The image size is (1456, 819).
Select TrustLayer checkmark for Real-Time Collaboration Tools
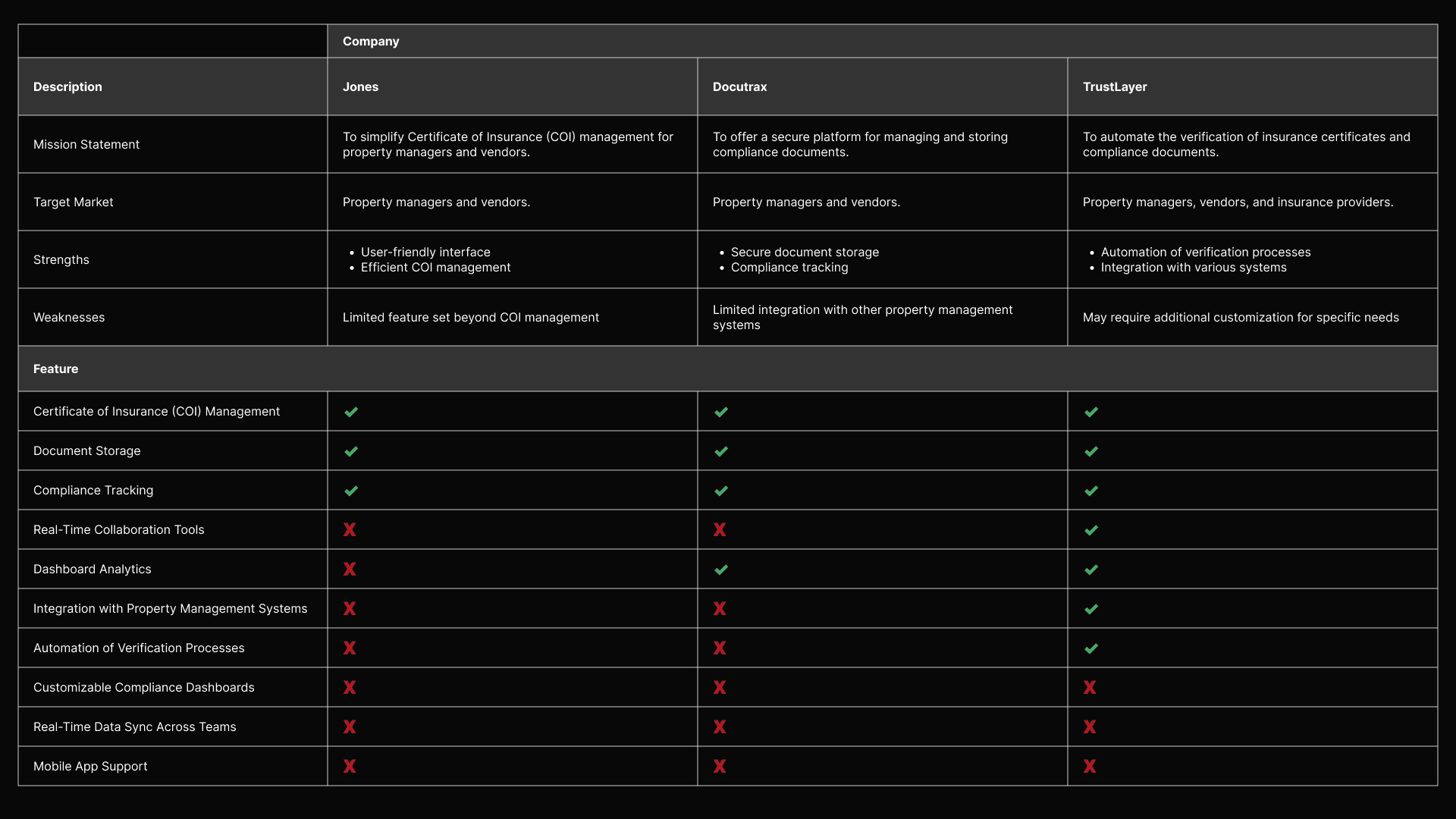click(1091, 530)
